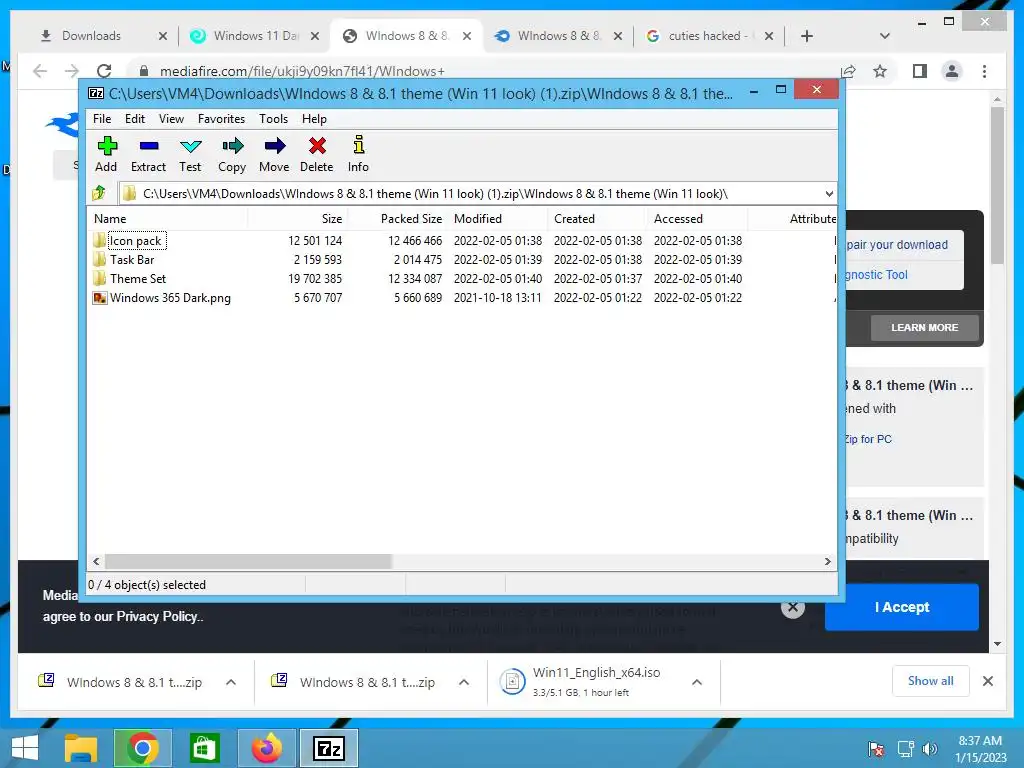The height and width of the screenshot is (768, 1024).
Task: Toggle Chrome's side panel icon
Action: pyautogui.click(x=920, y=71)
